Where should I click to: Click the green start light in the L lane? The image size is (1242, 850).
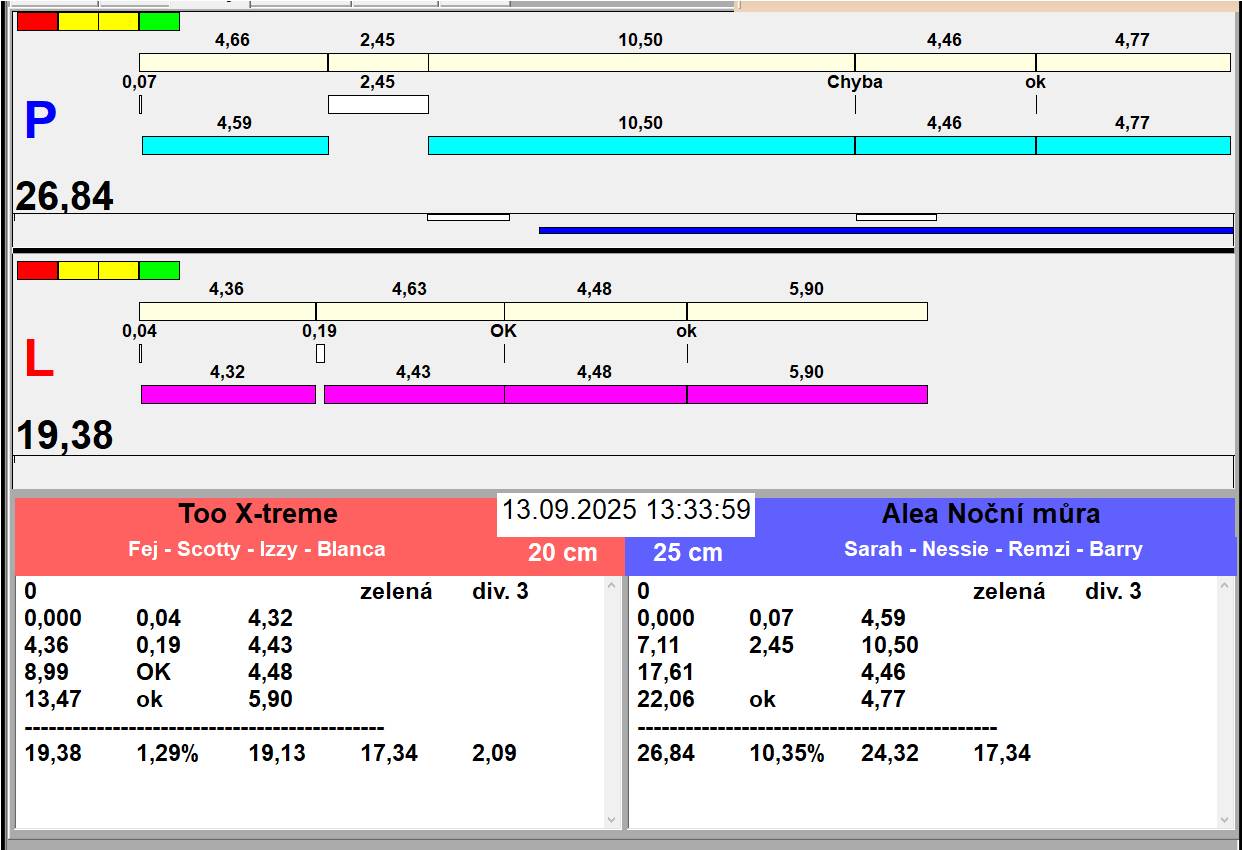pos(159,270)
